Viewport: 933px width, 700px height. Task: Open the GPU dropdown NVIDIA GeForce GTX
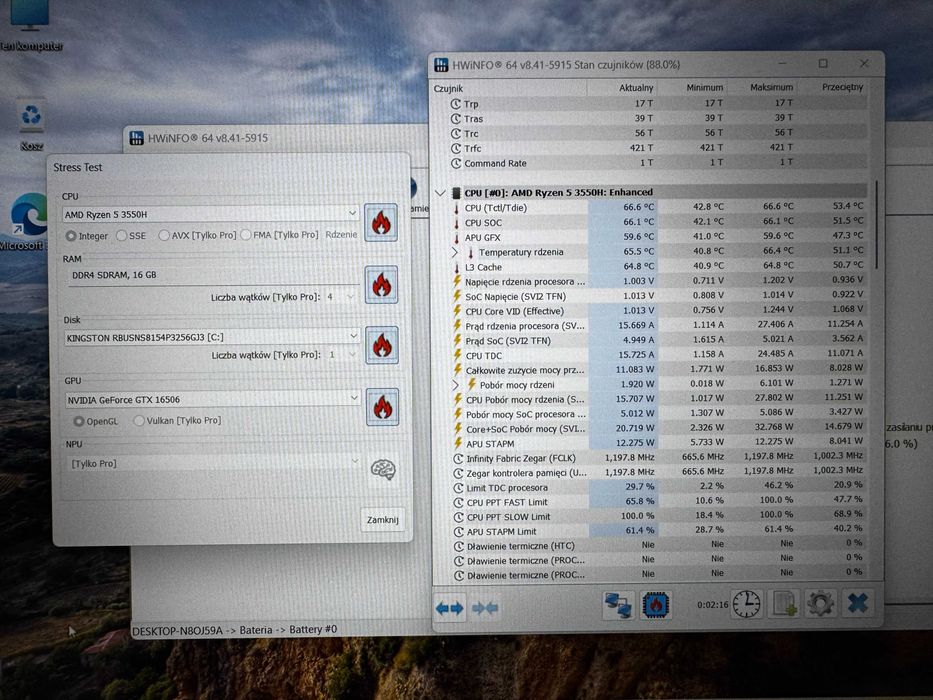(x=212, y=399)
